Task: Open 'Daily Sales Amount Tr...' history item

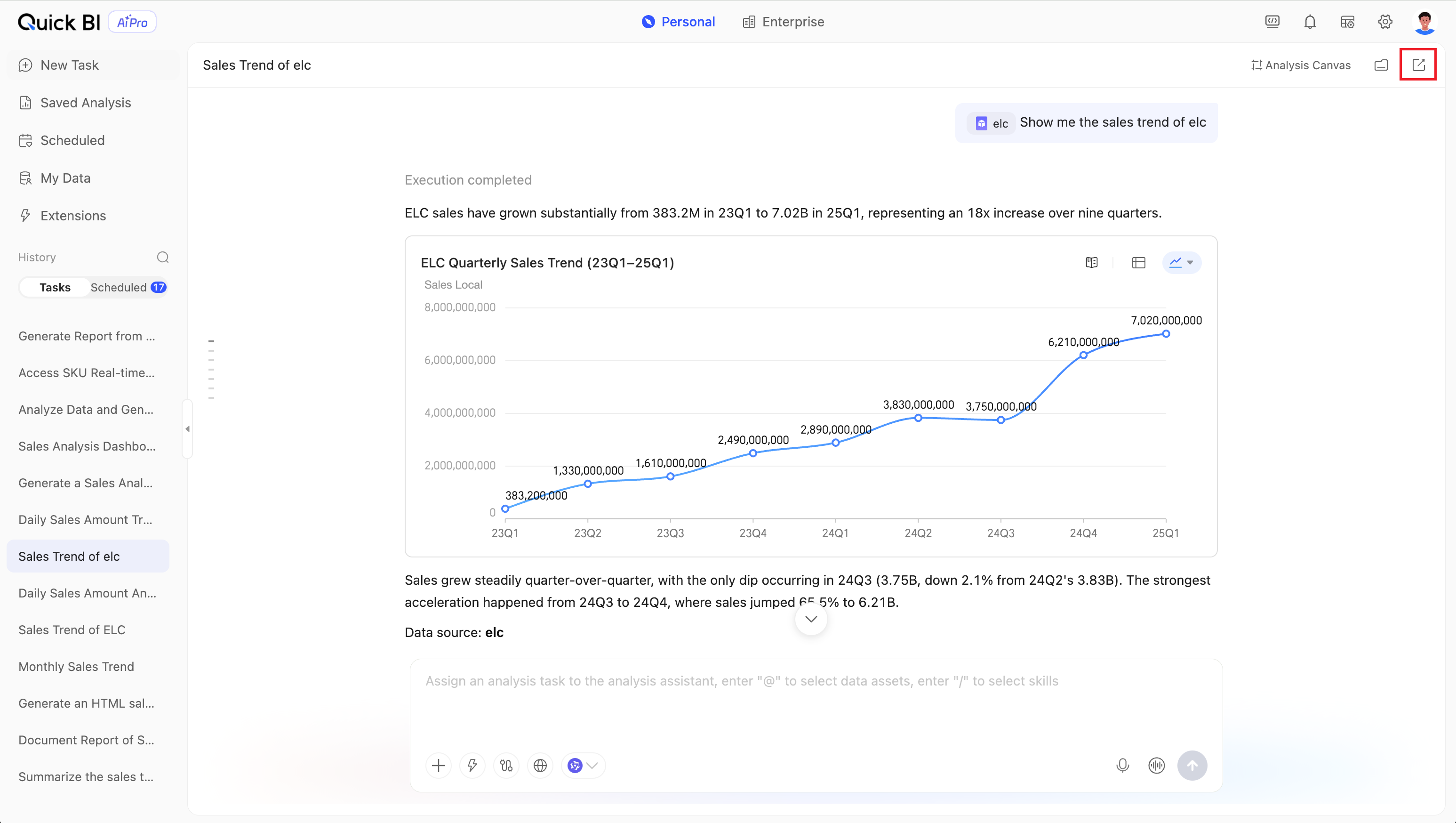Action: click(x=88, y=520)
